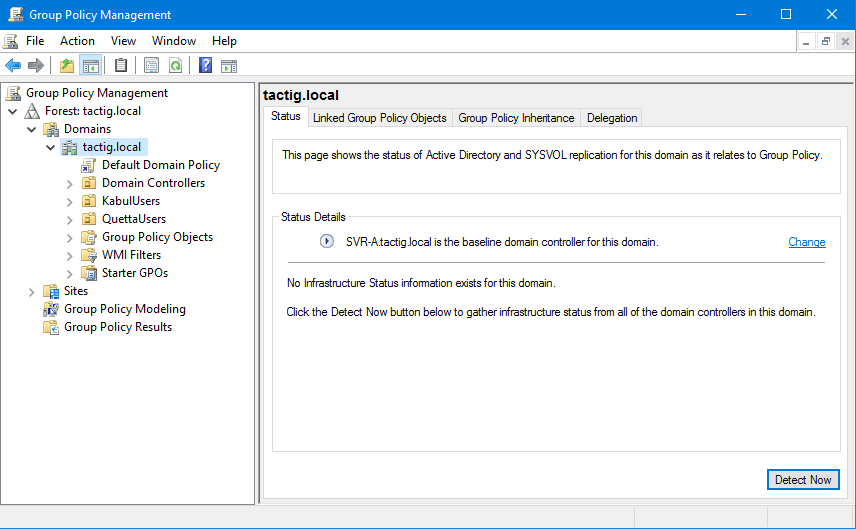Expand the QuettaUsers node
Viewport: 856px width, 529px height.
click(x=69, y=220)
